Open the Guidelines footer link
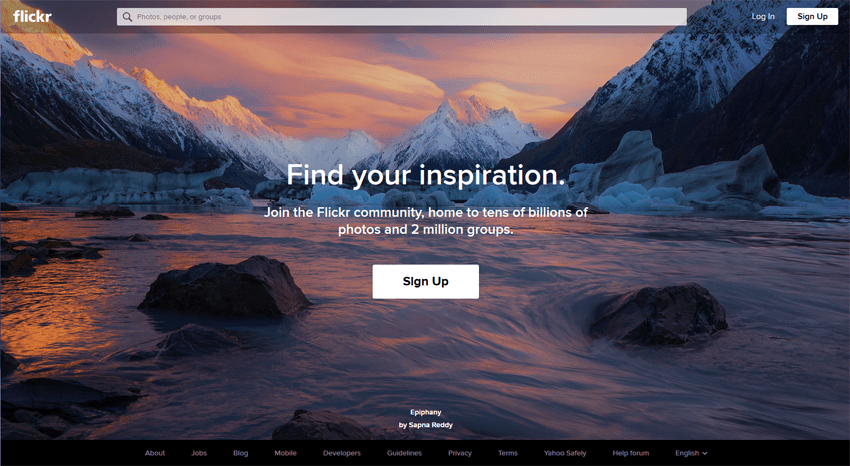This screenshot has height=466, width=850. pos(404,453)
